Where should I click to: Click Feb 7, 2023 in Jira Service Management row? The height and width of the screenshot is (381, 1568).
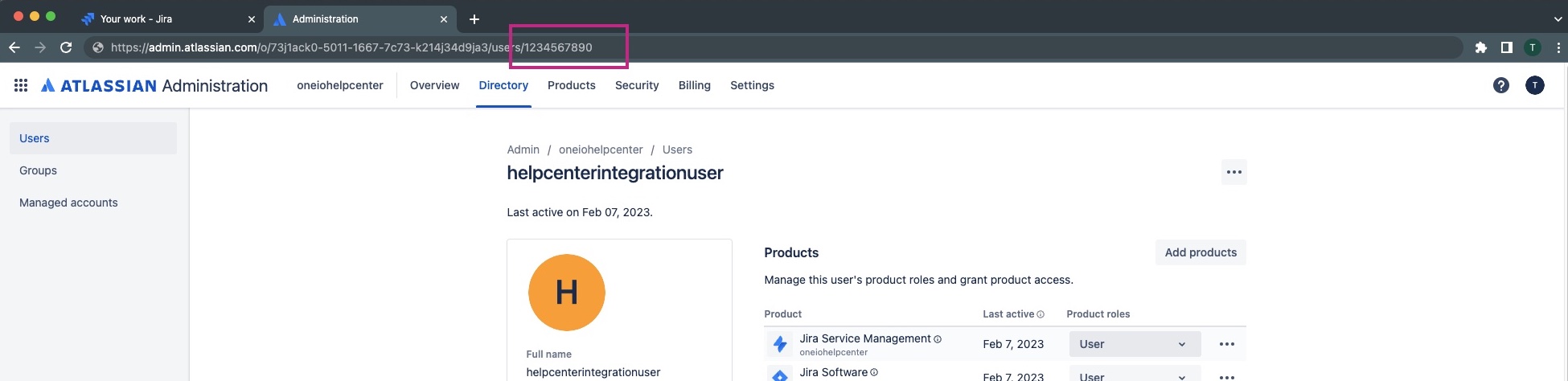[1013, 344]
